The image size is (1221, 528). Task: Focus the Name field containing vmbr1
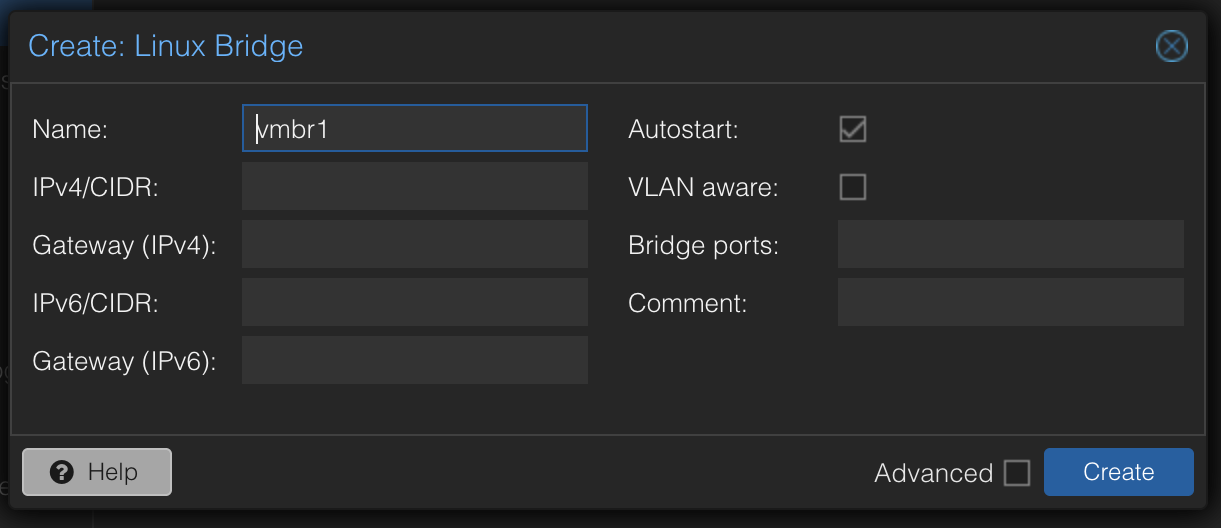coord(414,129)
